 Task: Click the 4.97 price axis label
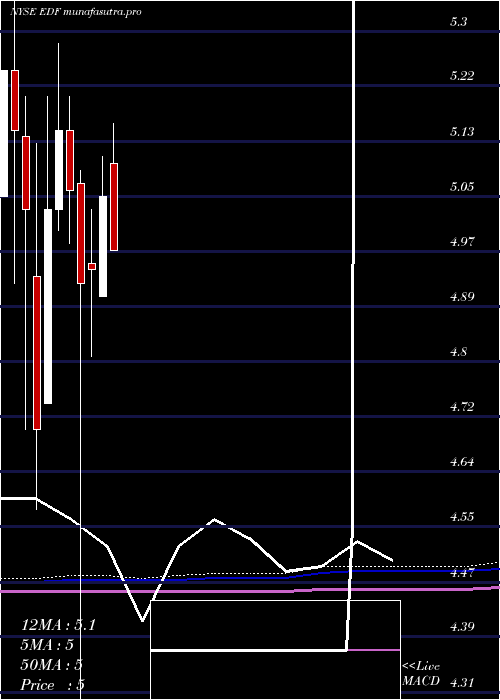pos(462,242)
